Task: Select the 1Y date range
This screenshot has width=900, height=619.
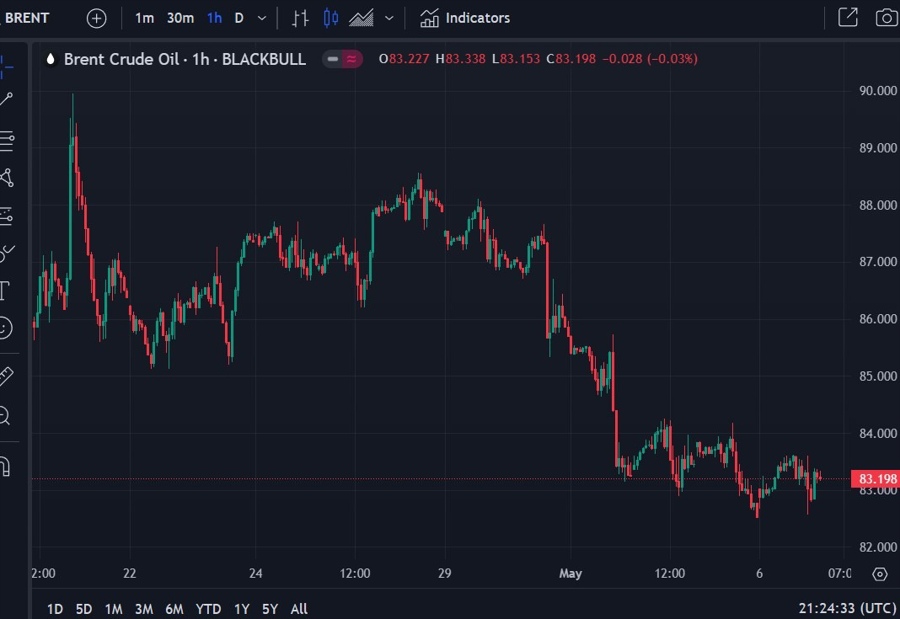Action: (x=242, y=609)
